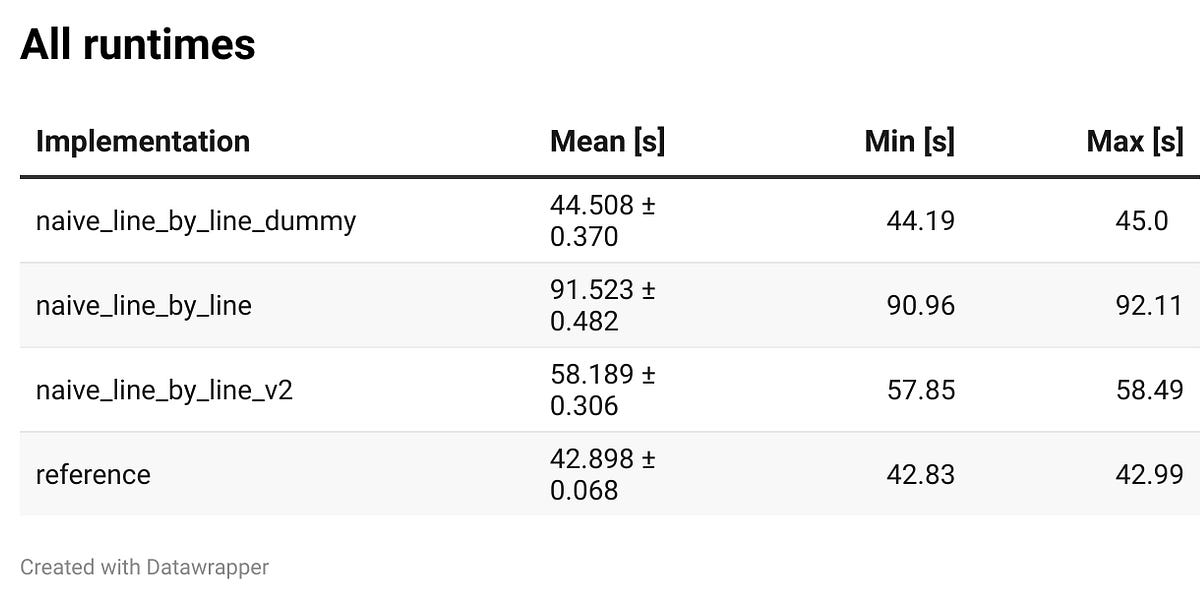The width and height of the screenshot is (1200, 600).
Task: Click the min value 44.19
Action: tap(921, 221)
